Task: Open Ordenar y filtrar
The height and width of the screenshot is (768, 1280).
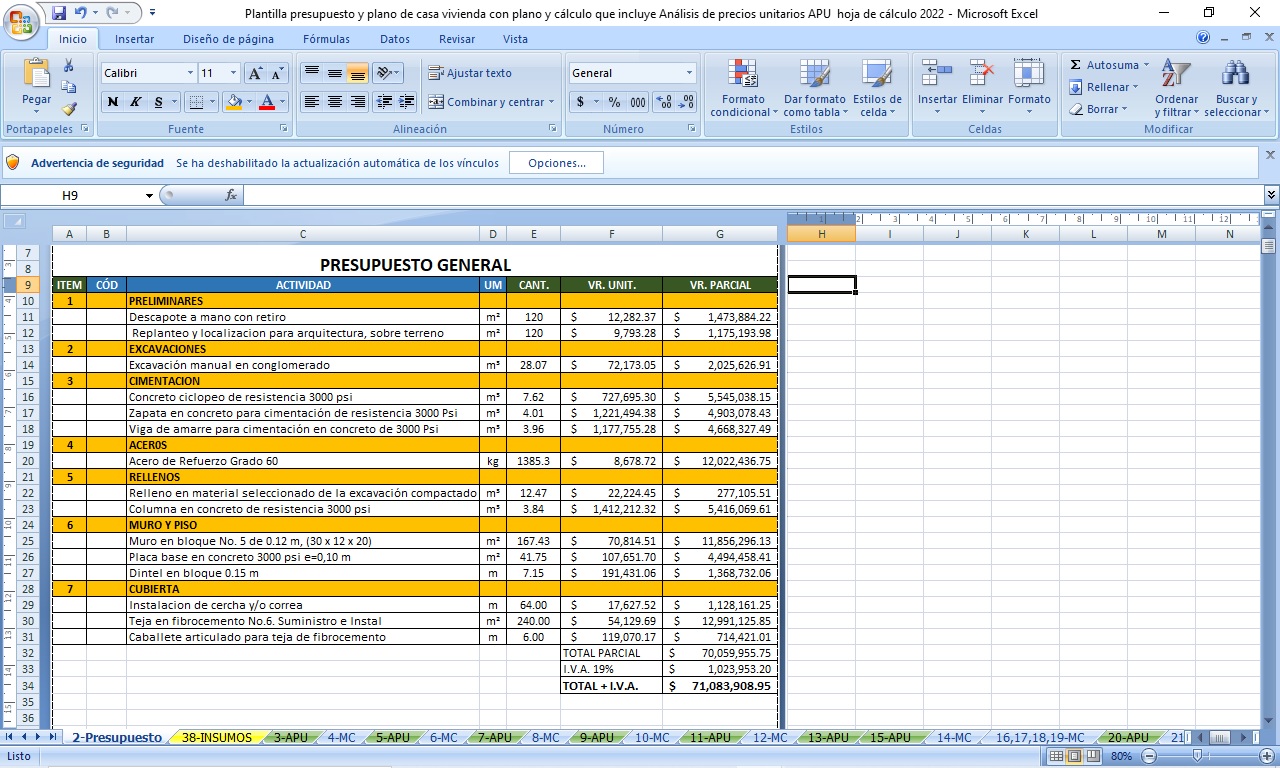Action: [x=1176, y=88]
